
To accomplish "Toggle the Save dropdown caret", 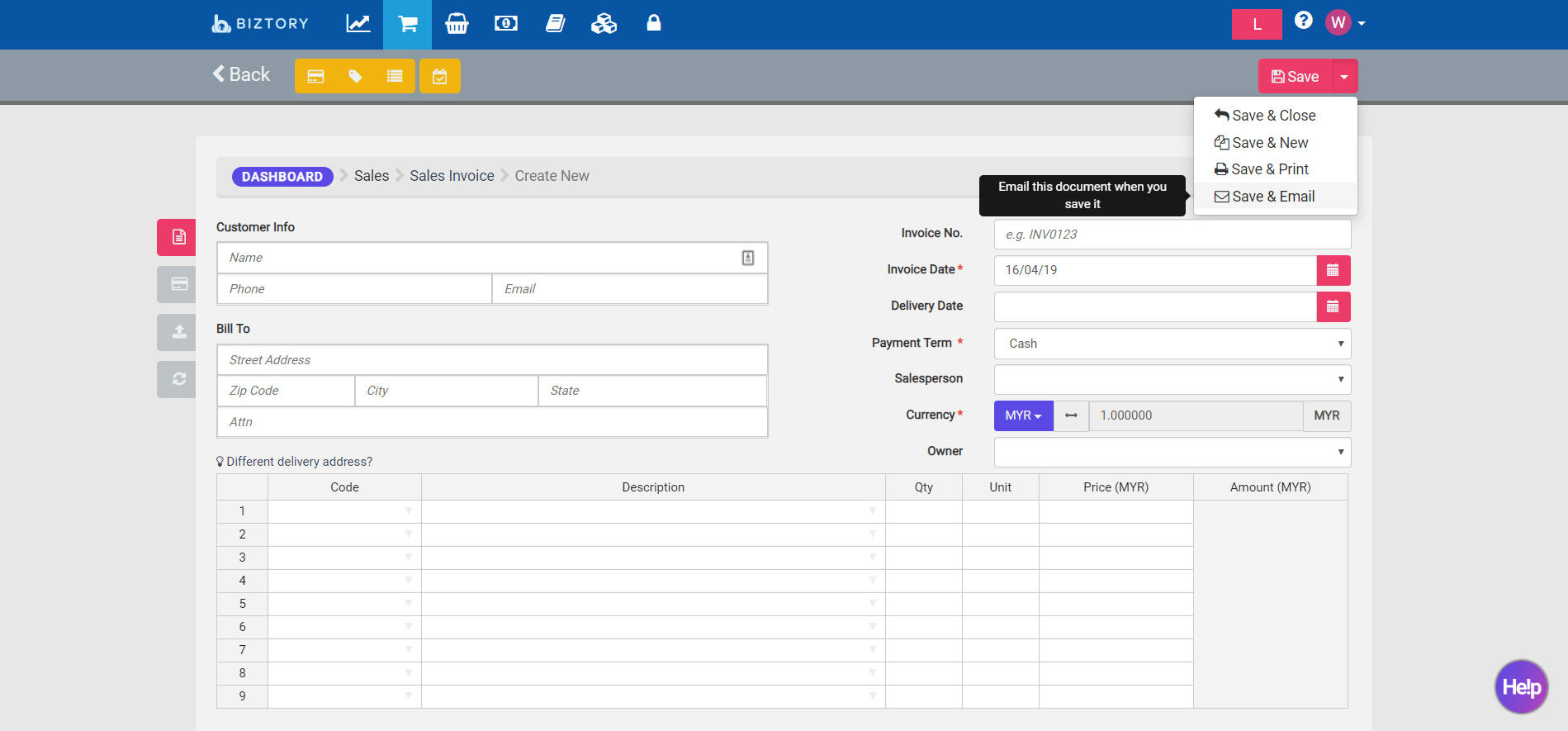I will pyautogui.click(x=1344, y=77).
